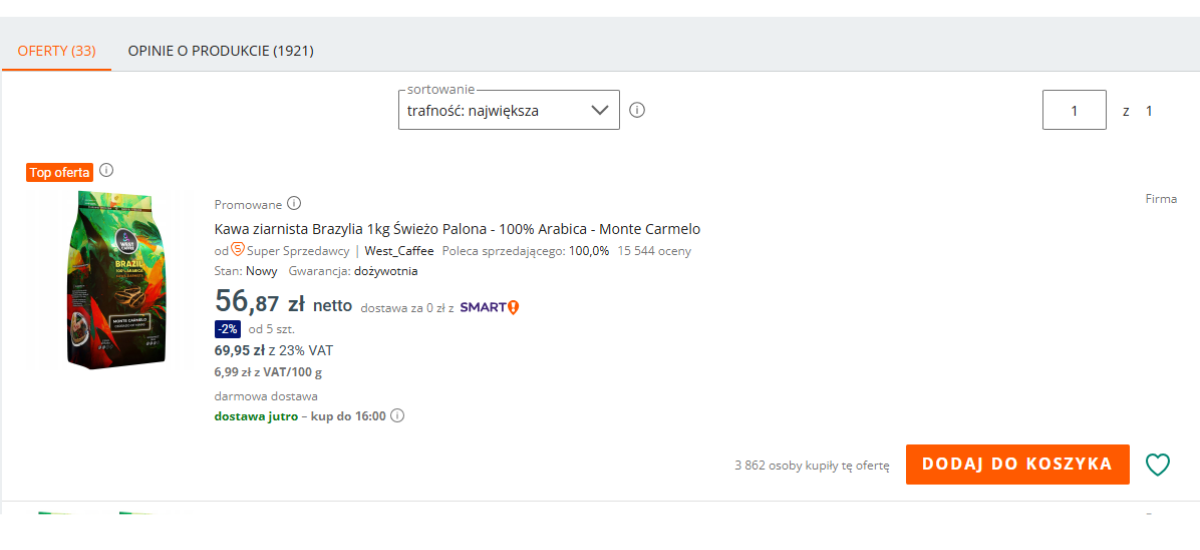Click 'Poleca sprzedającego: 100,0%' text
The width and height of the screenshot is (1200, 550).
pyautogui.click(x=525, y=251)
